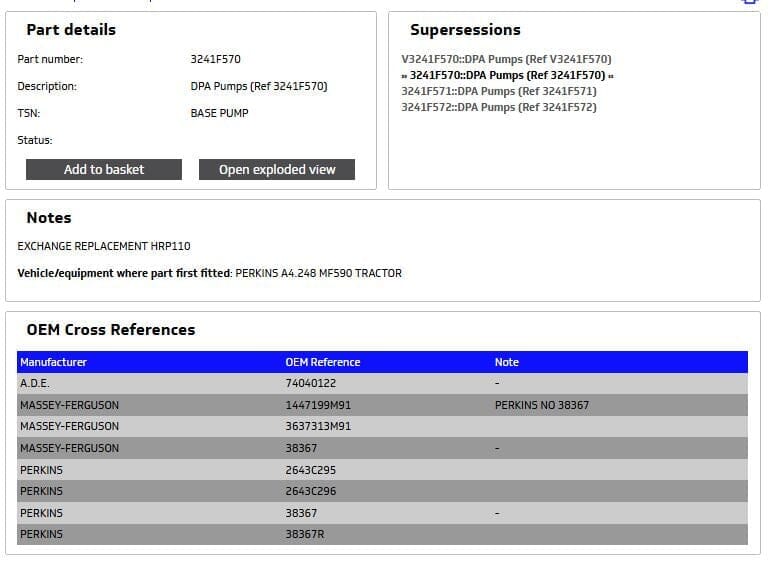The width and height of the screenshot is (775, 568).
Task: Select Perkins reference 2643C295
Action: (311, 470)
